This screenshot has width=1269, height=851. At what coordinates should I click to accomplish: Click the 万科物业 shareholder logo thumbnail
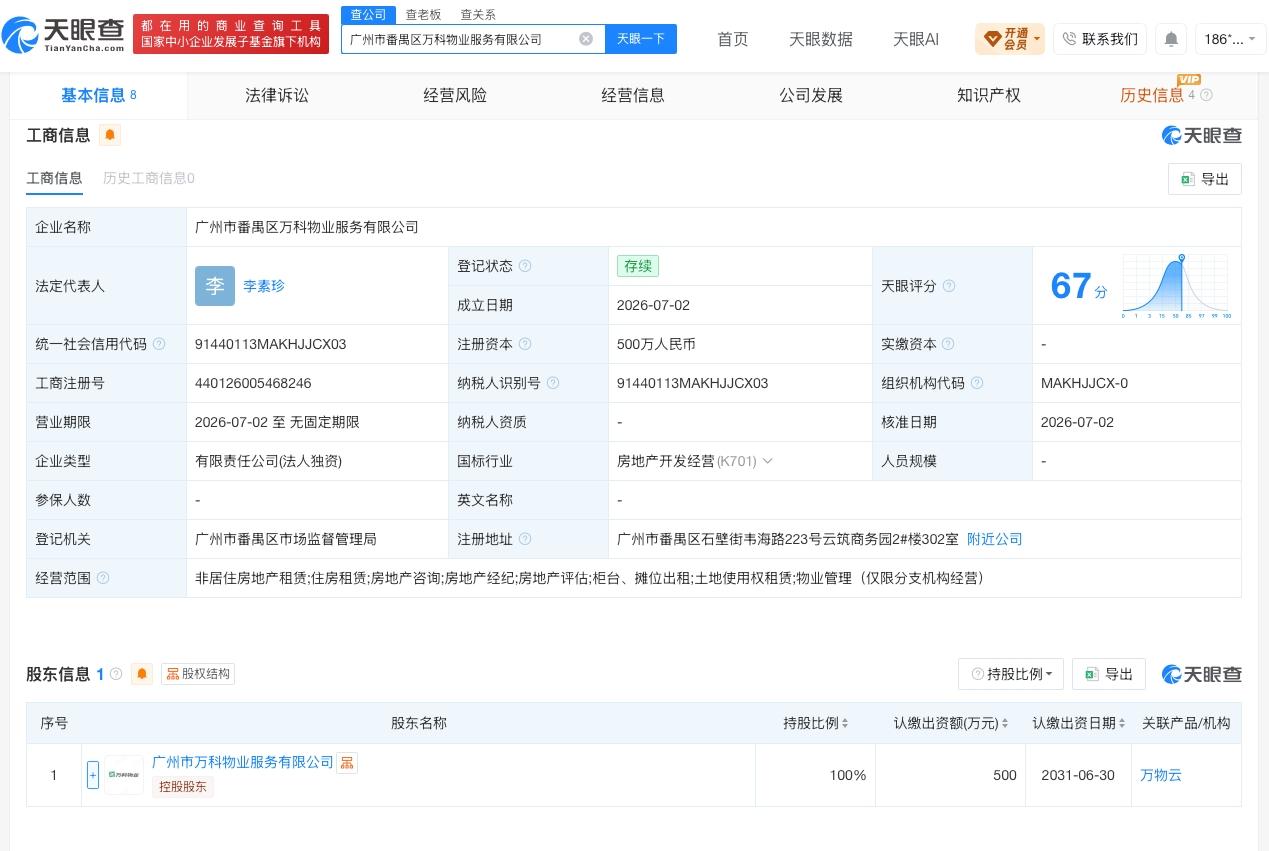tap(125, 775)
